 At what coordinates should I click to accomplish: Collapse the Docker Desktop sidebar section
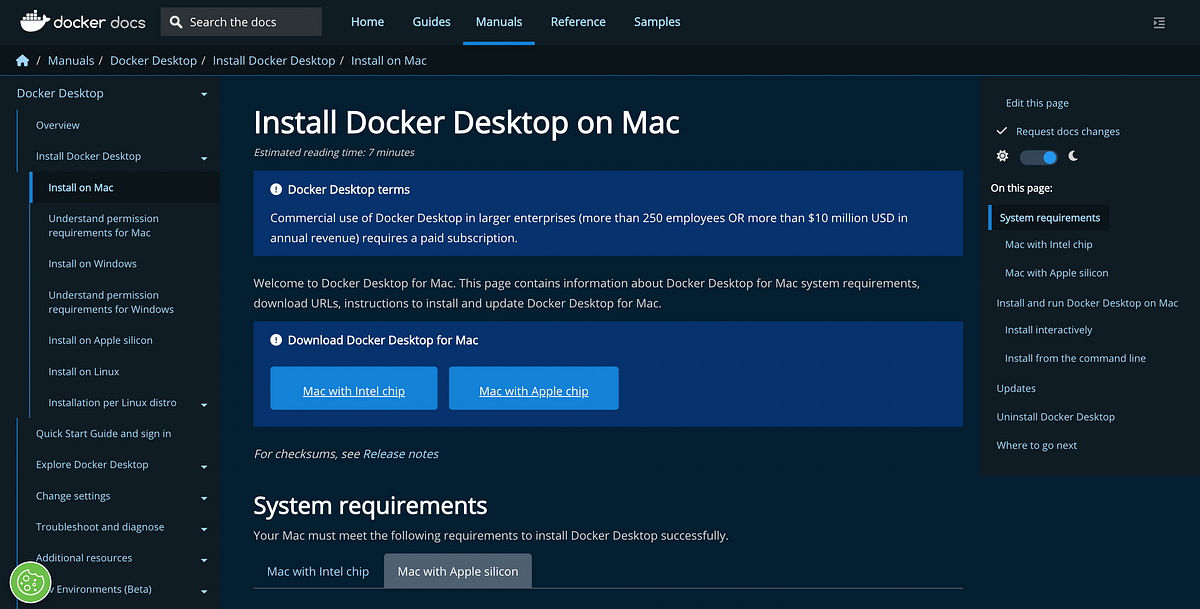(203, 93)
